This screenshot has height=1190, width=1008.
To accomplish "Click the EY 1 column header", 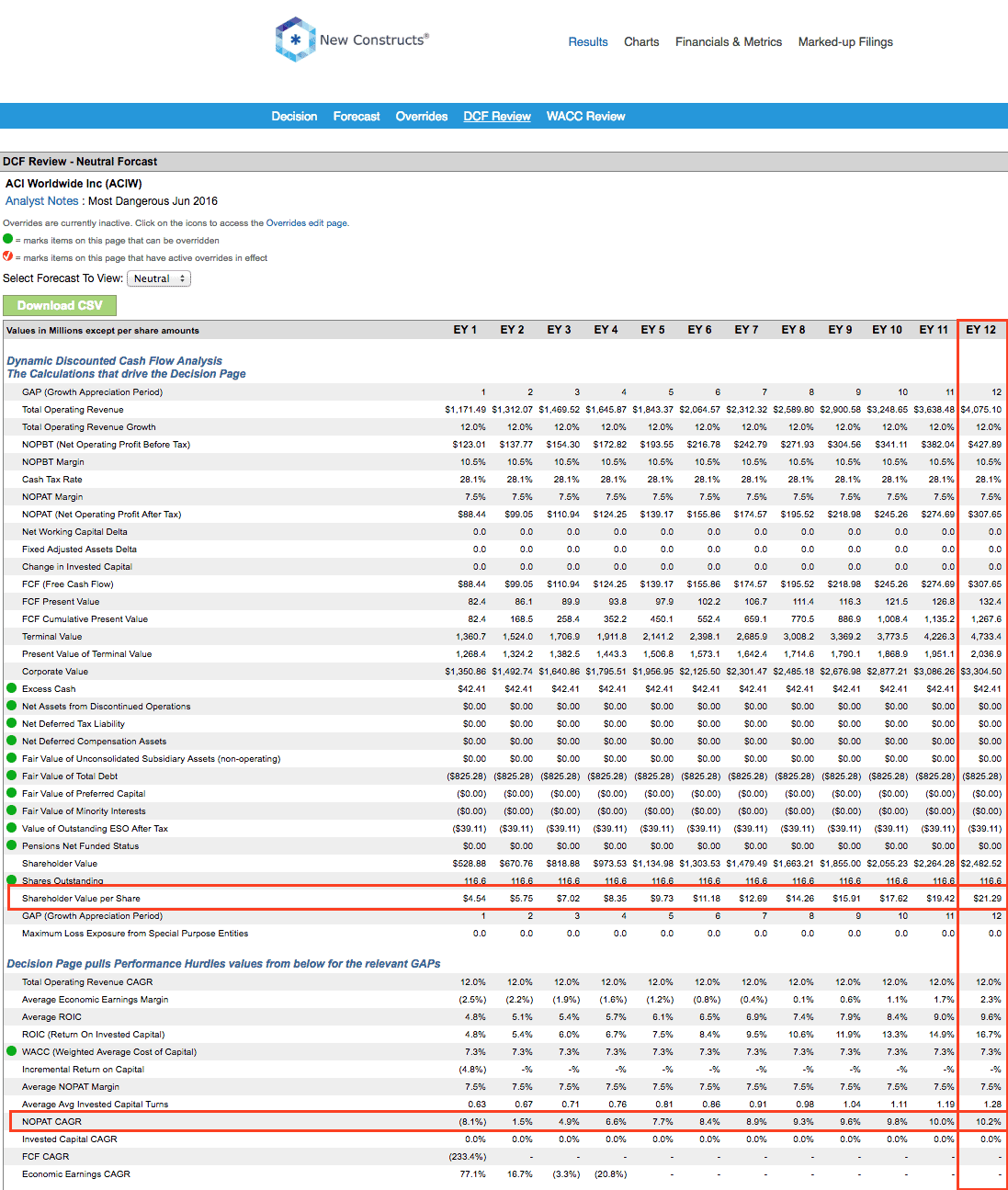I will click(465, 330).
